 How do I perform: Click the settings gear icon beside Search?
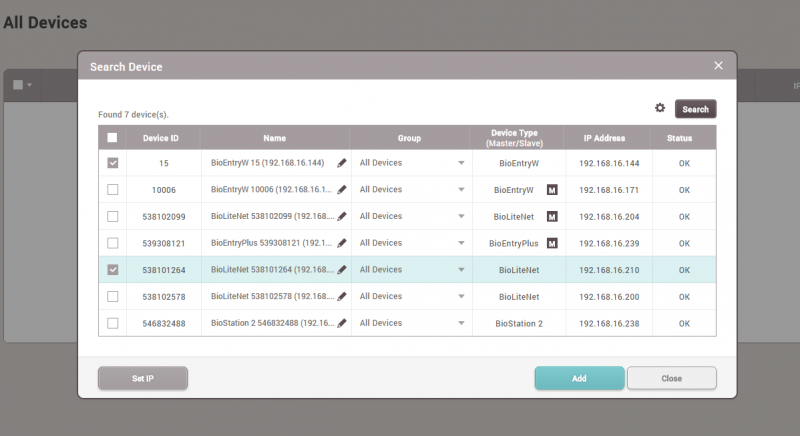660,108
